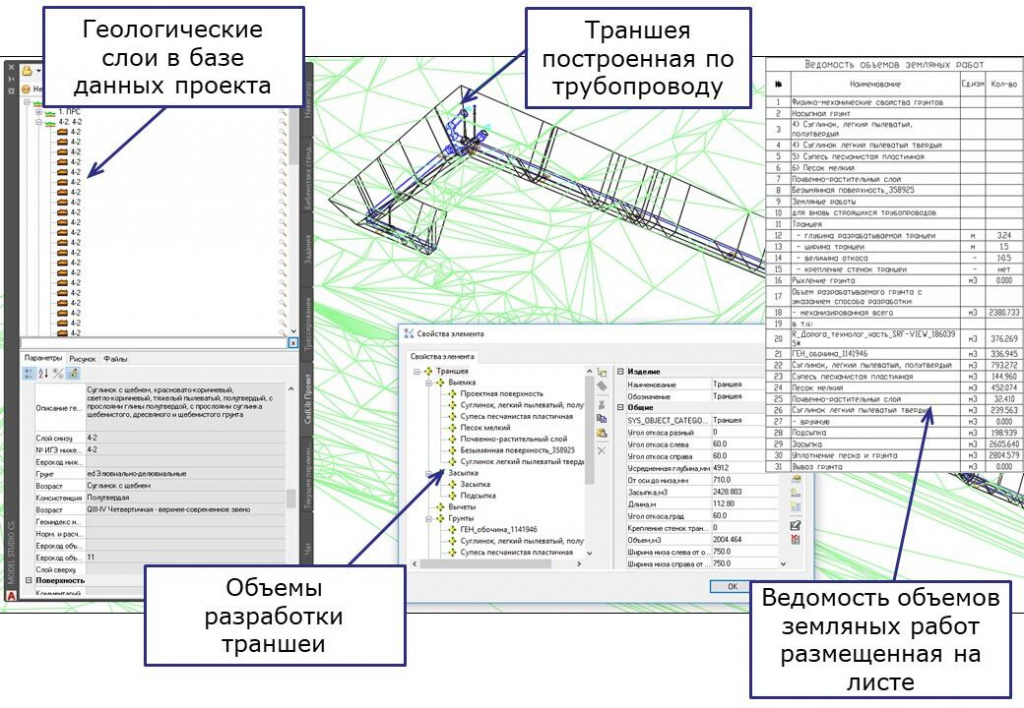Click the down arrow of the layer tree scrollbar
Screen dimensions: 1024x708
coord(293,331)
